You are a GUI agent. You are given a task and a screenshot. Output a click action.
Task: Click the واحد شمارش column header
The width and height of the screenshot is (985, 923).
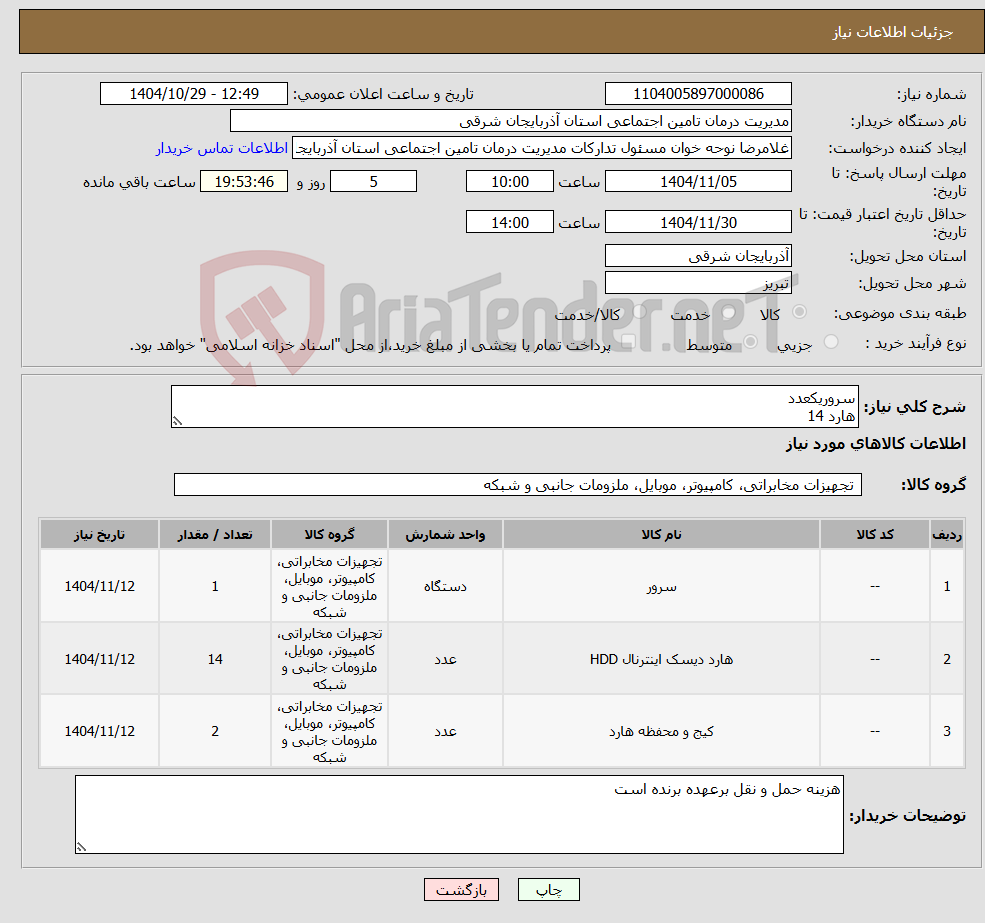coord(445,535)
